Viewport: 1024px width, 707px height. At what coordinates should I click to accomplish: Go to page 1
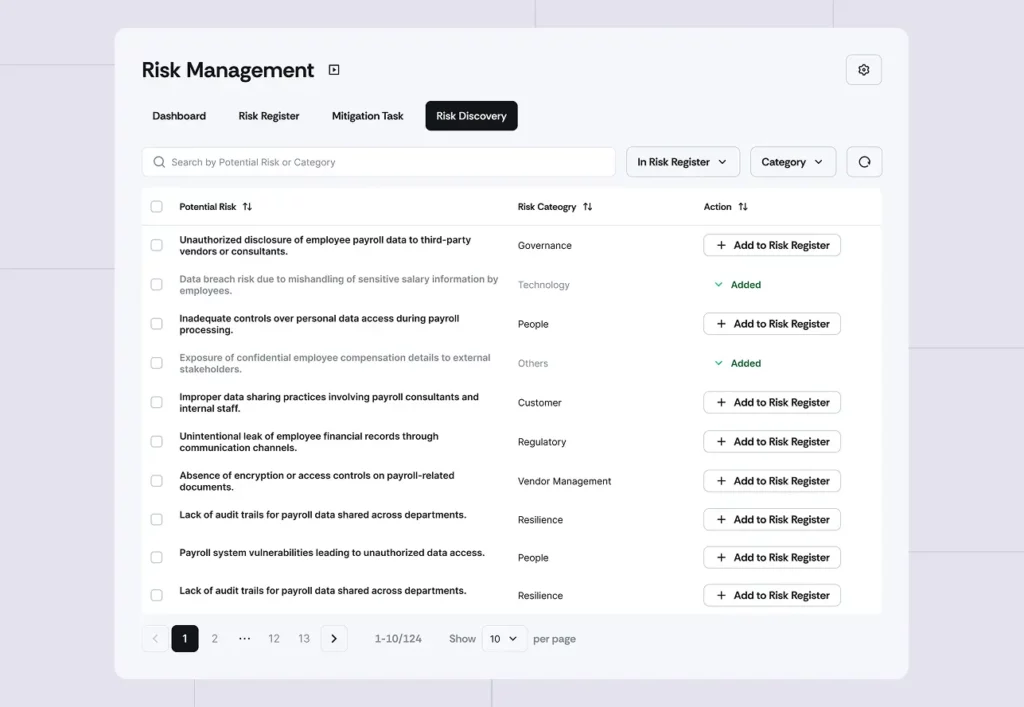[x=185, y=638]
